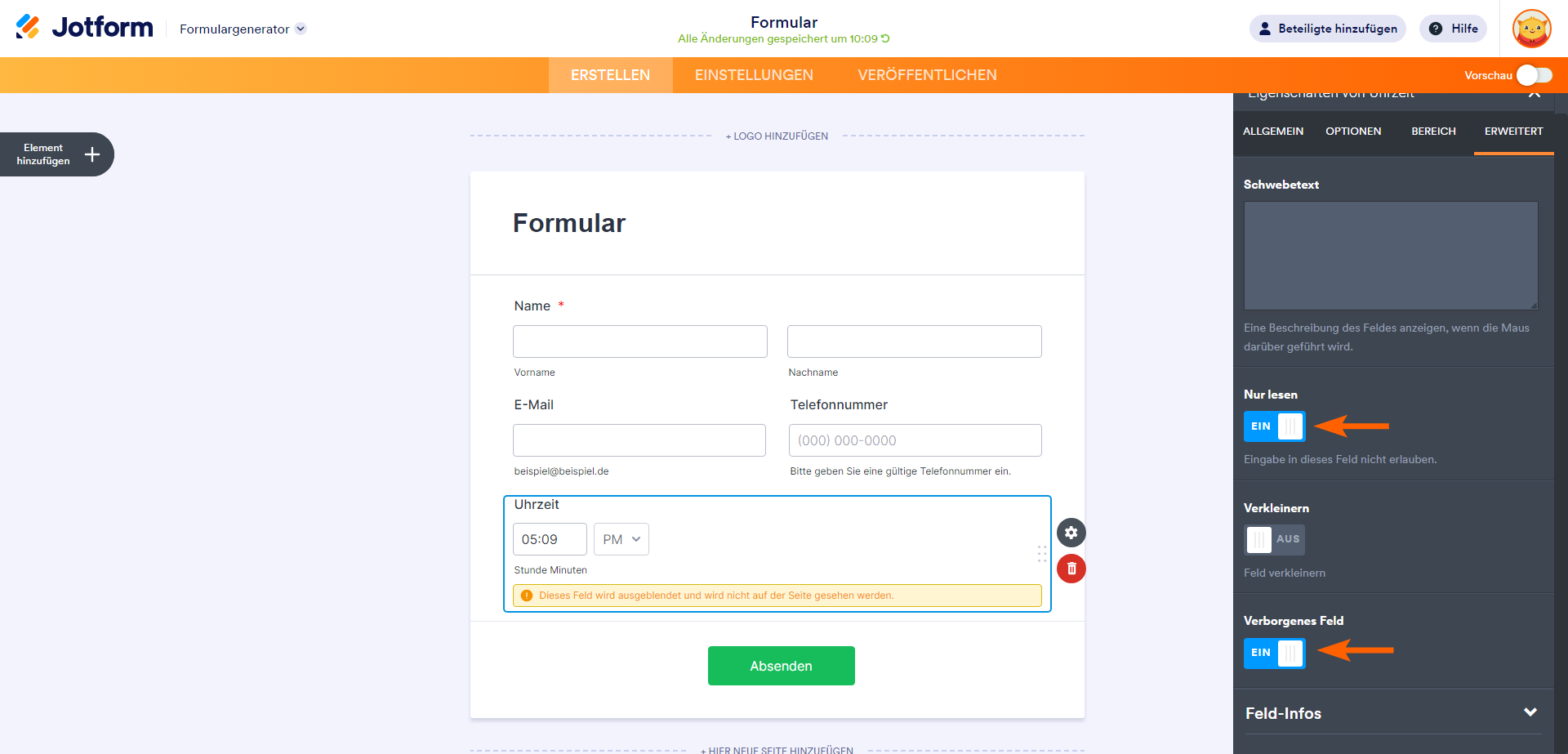The height and width of the screenshot is (754, 1568).
Task: Toggle the Vorschau preview switch
Action: (1534, 75)
